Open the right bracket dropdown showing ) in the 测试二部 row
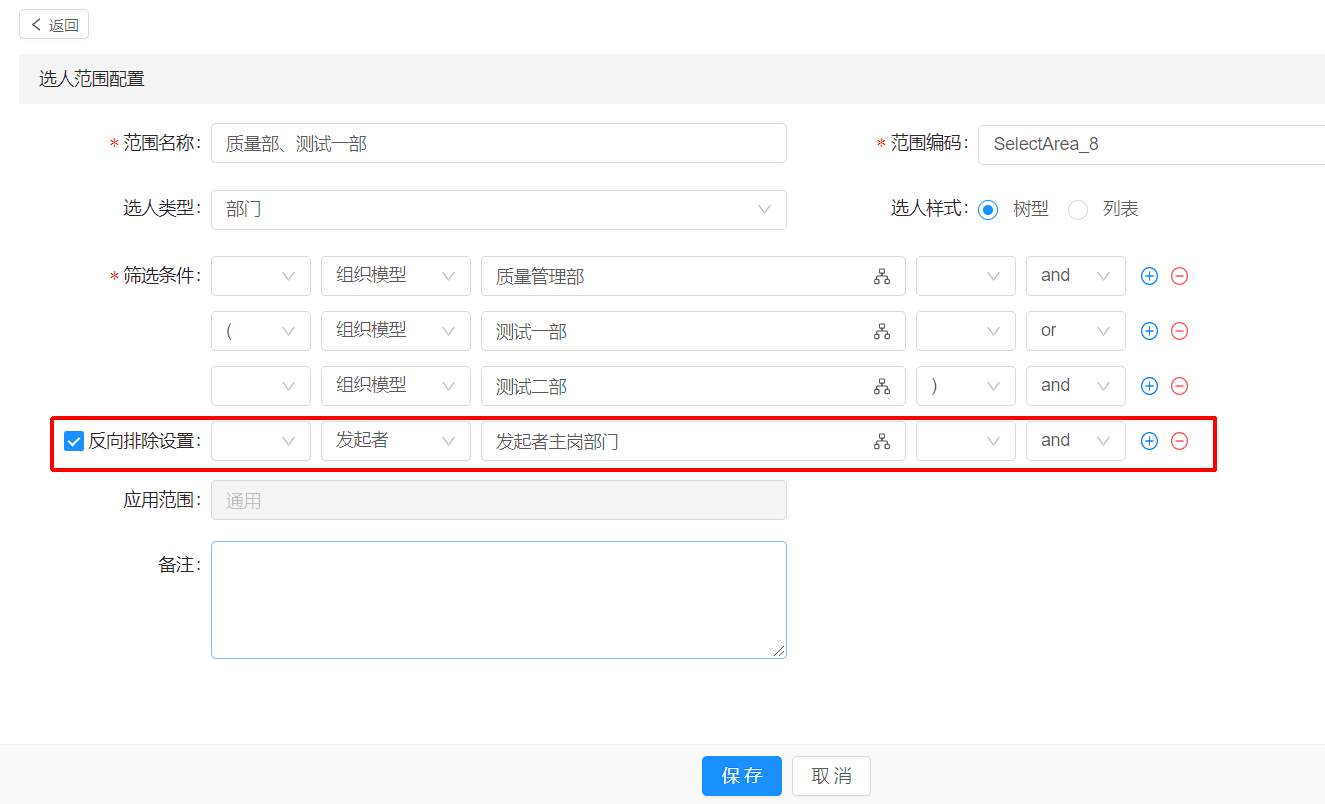Screen dimensions: 1325x804 point(966,386)
